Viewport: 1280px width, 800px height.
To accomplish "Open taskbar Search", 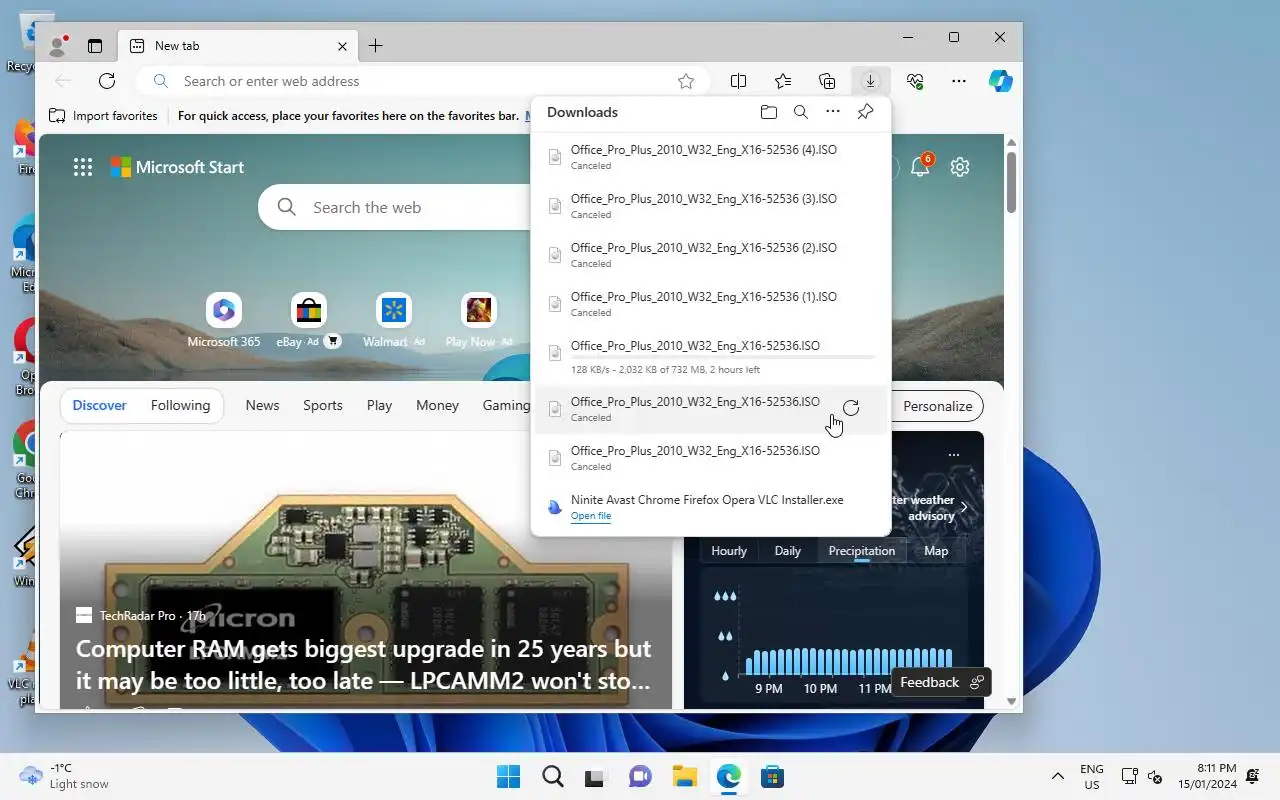I will coord(553,776).
